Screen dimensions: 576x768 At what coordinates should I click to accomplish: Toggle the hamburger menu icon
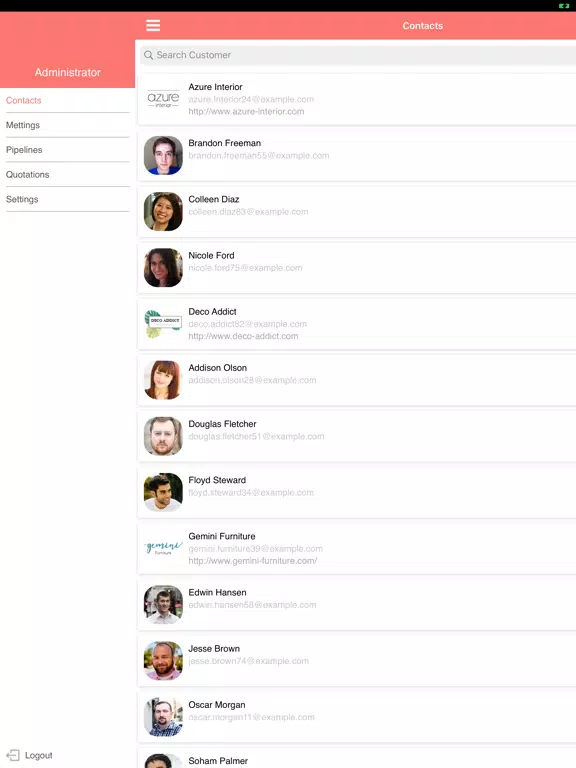pos(153,25)
